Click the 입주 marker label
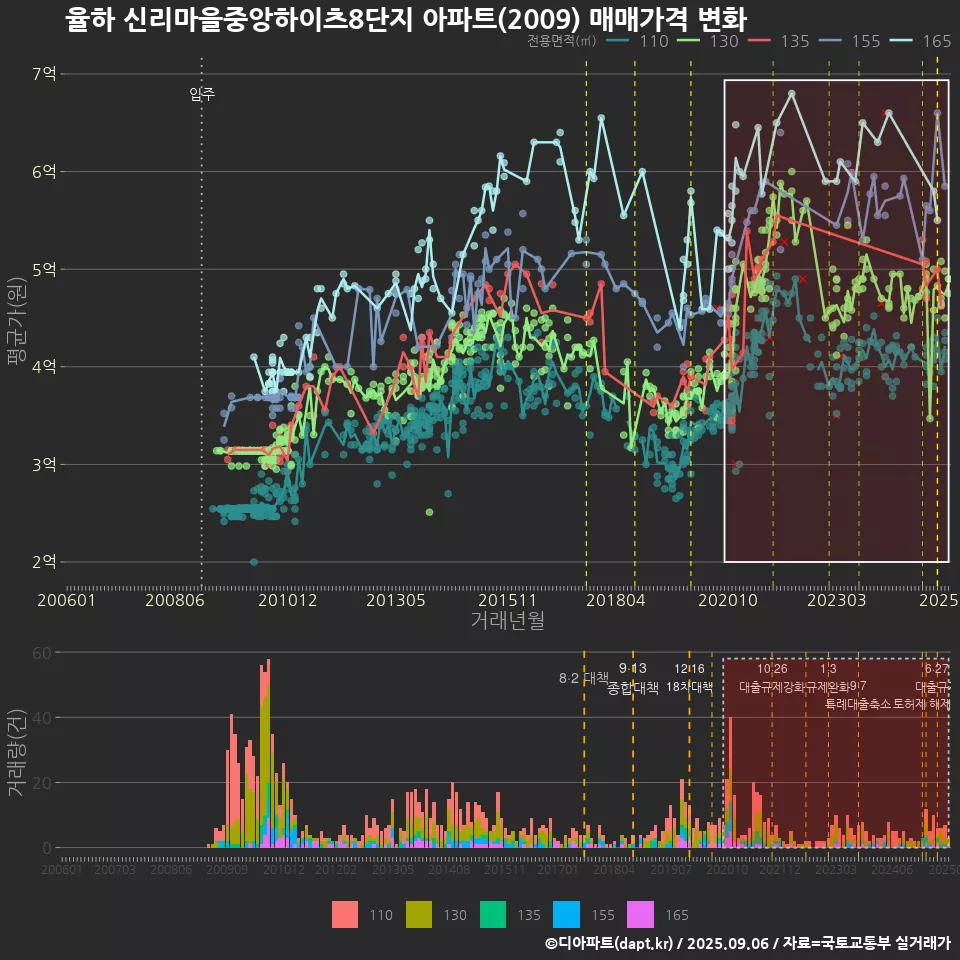 [x=202, y=94]
